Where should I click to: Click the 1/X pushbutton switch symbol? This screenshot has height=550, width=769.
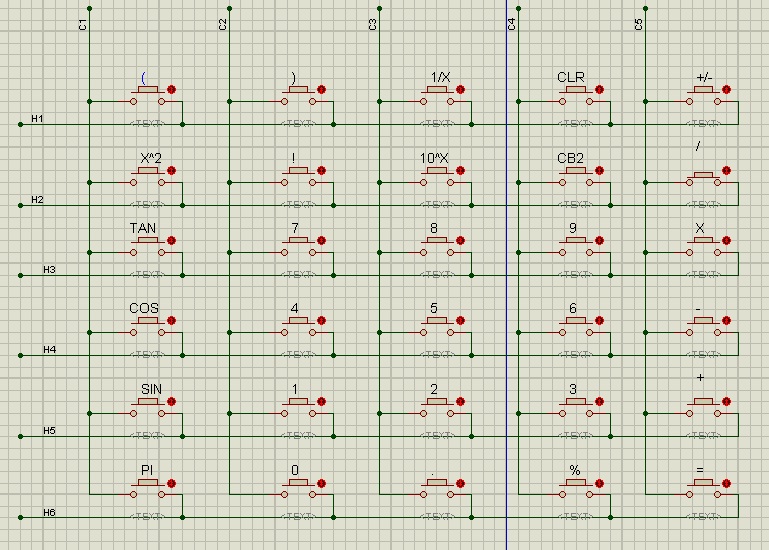click(x=437, y=96)
